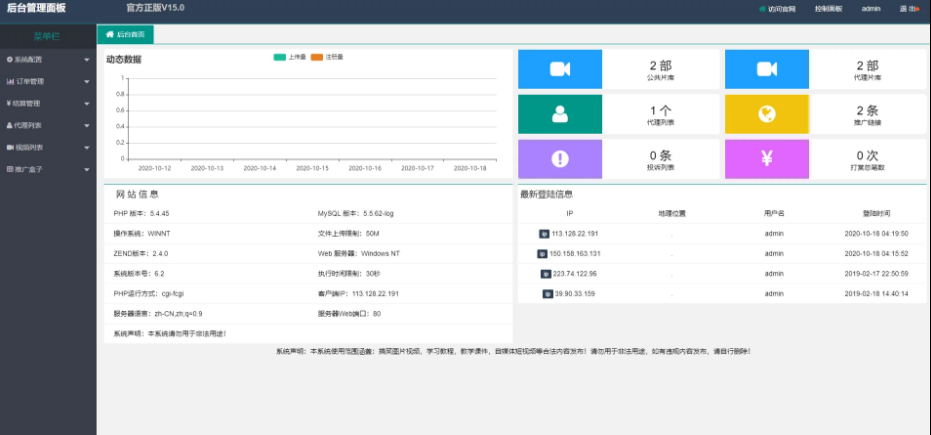The width and height of the screenshot is (931, 435).
Task: Click the green user icon tile for 代理列表
Action: tap(559, 114)
